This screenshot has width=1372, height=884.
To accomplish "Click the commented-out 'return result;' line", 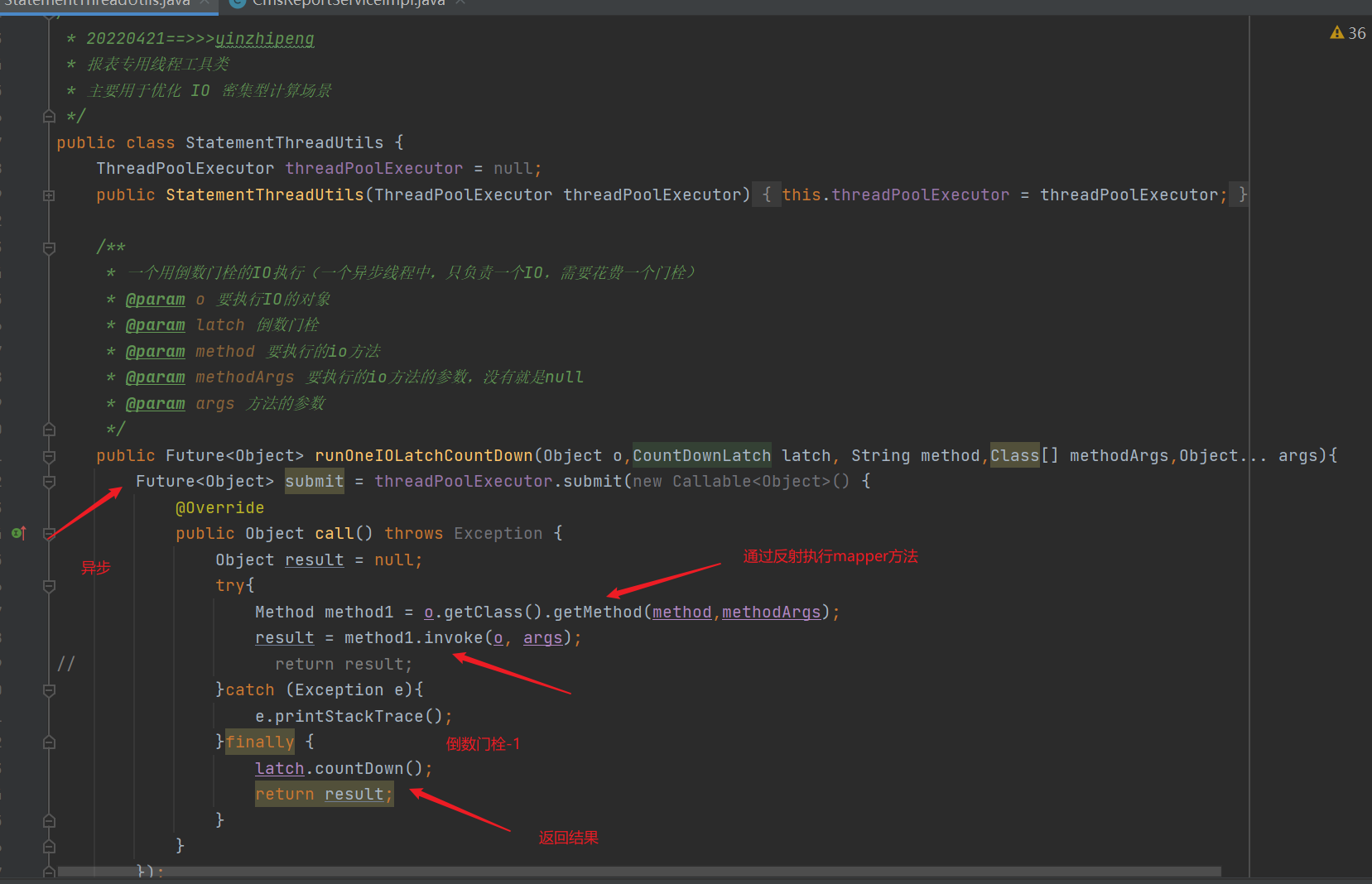I will 344,664.
